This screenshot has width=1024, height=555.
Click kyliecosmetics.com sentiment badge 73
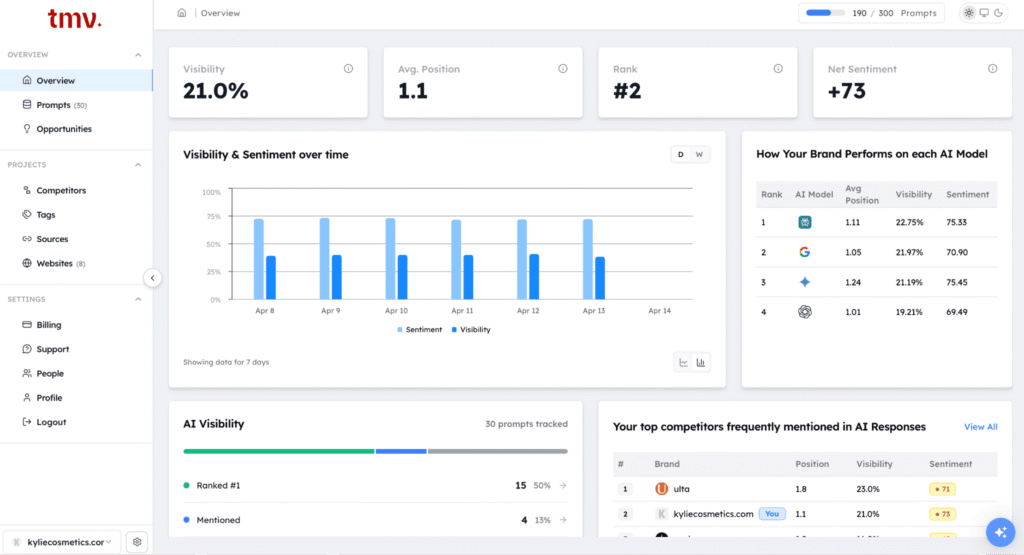tap(942, 515)
